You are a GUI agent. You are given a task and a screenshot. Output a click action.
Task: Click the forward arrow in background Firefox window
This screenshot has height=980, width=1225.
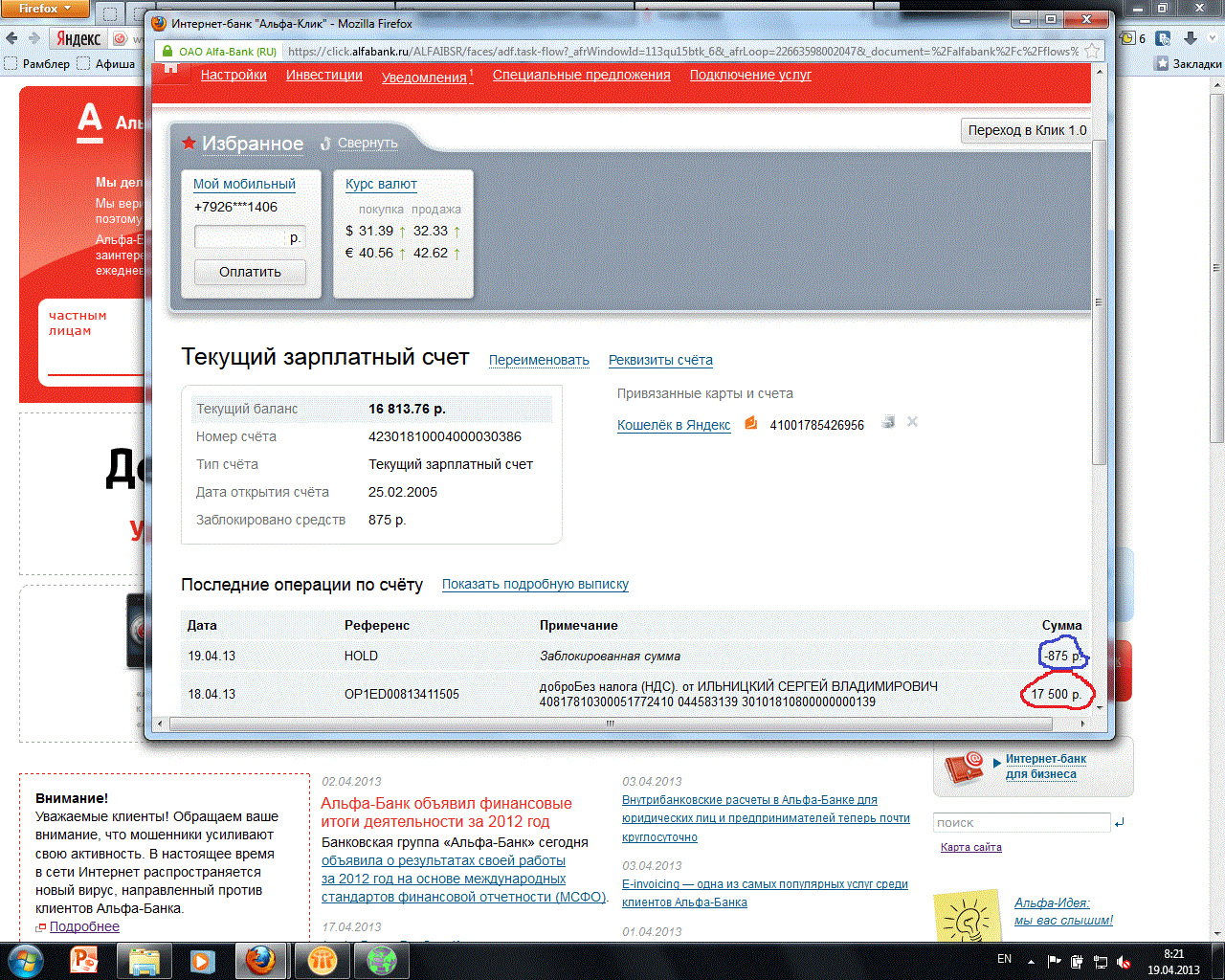click(x=33, y=38)
